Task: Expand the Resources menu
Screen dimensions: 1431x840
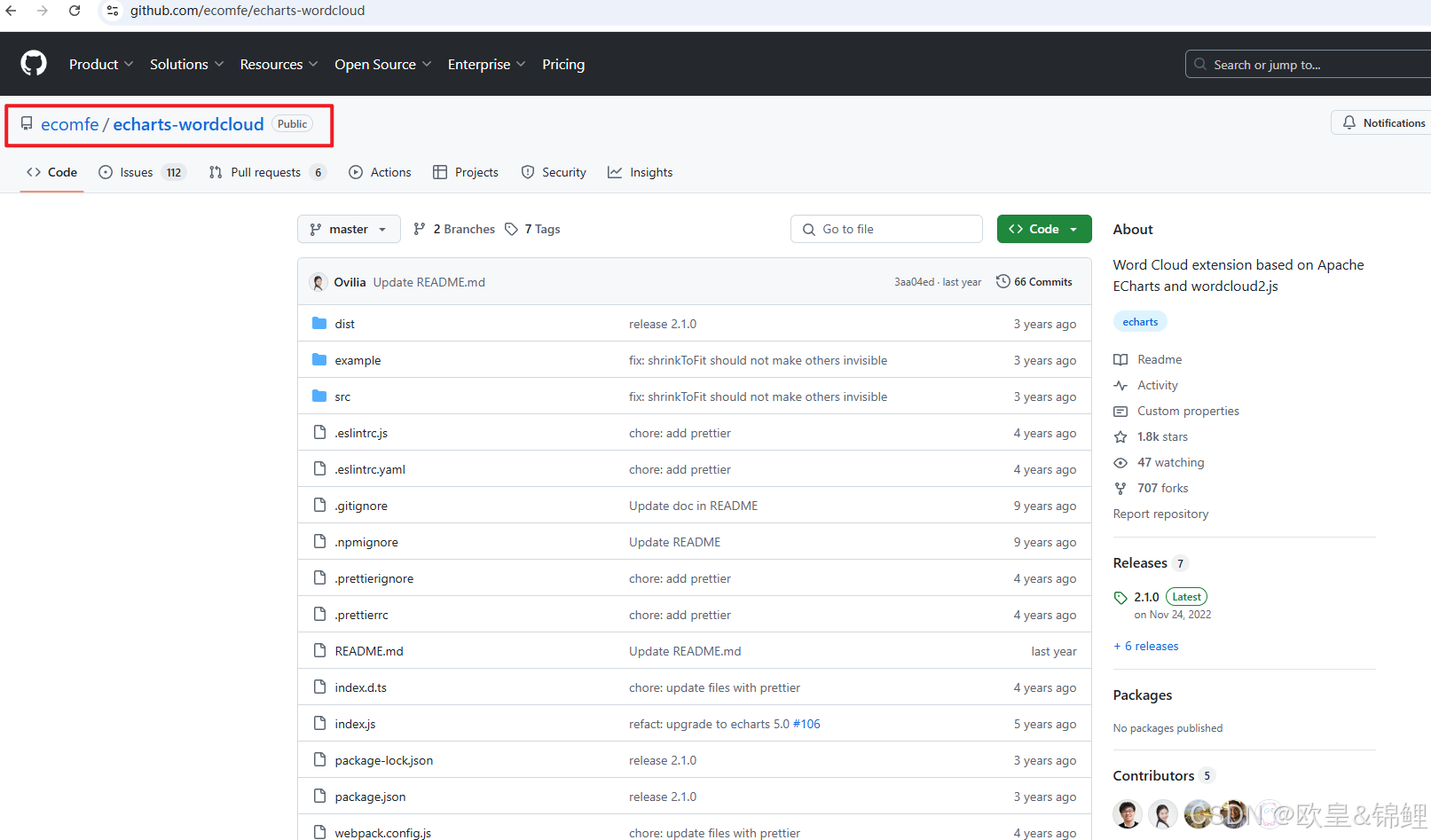Action: coord(279,64)
